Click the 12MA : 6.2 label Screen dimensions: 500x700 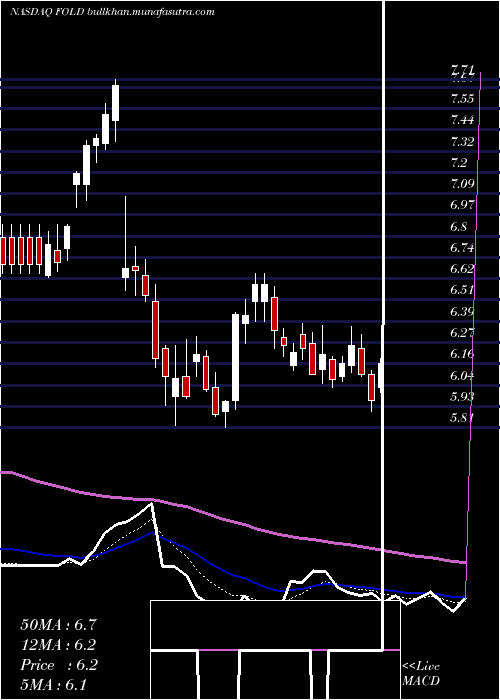(58, 645)
